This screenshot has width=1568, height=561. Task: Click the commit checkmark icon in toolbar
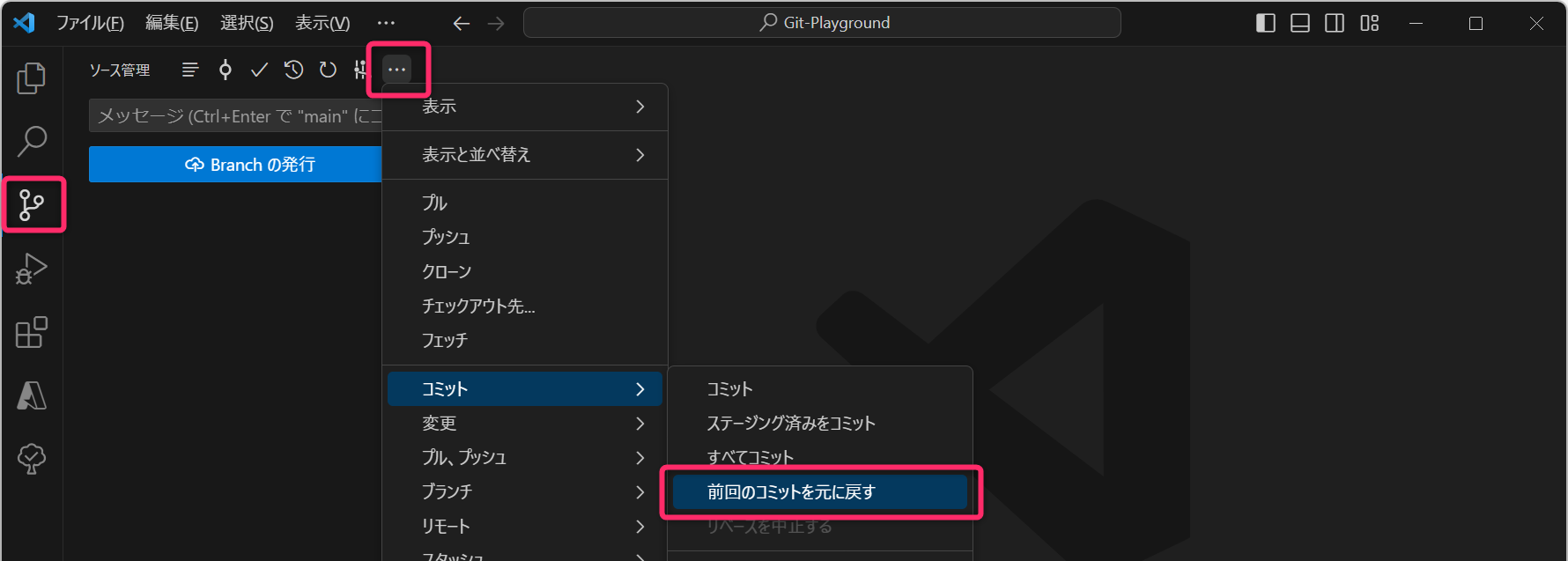point(259,70)
